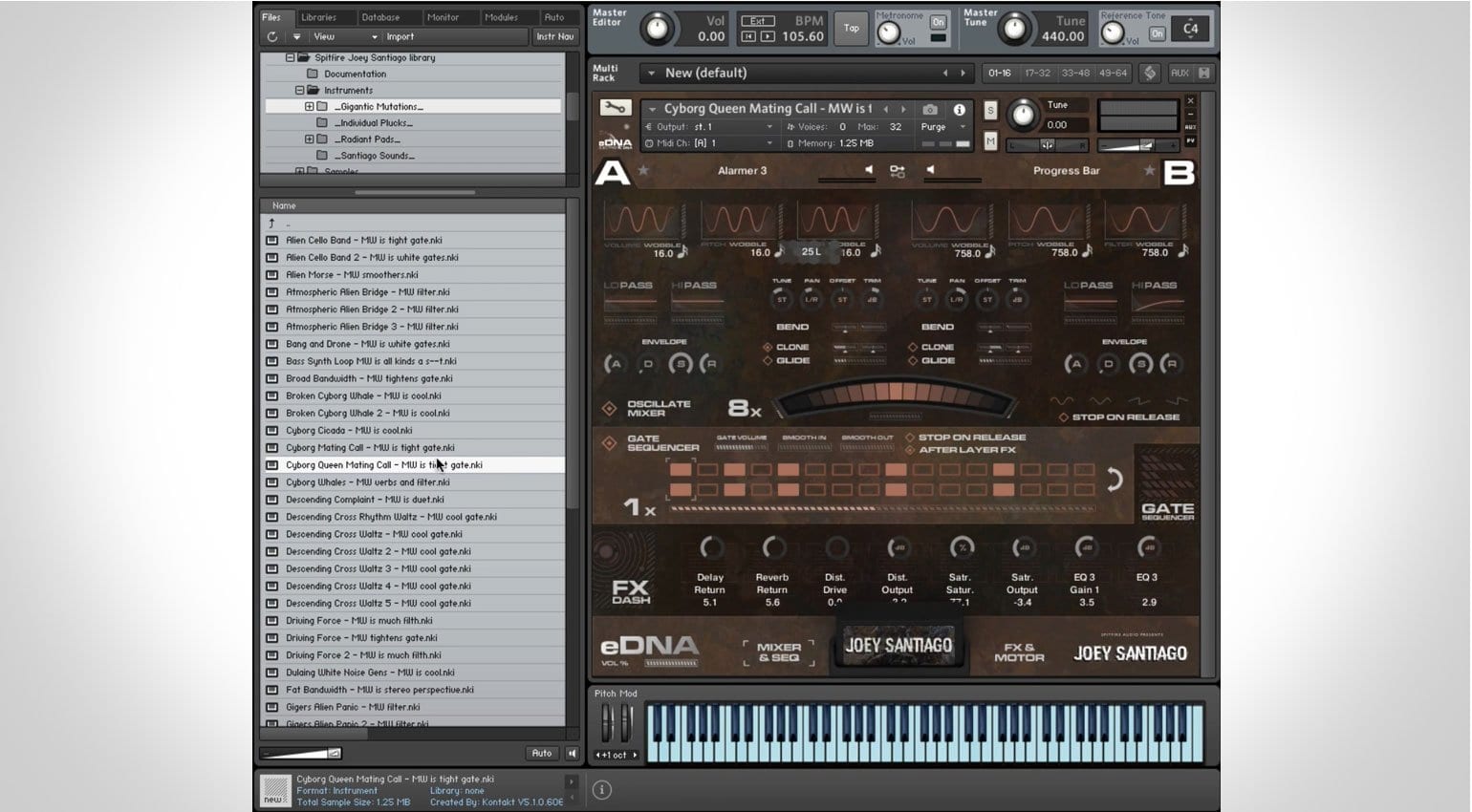
Task: Expand the Radiant Pads folder
Action: point(309,139)
